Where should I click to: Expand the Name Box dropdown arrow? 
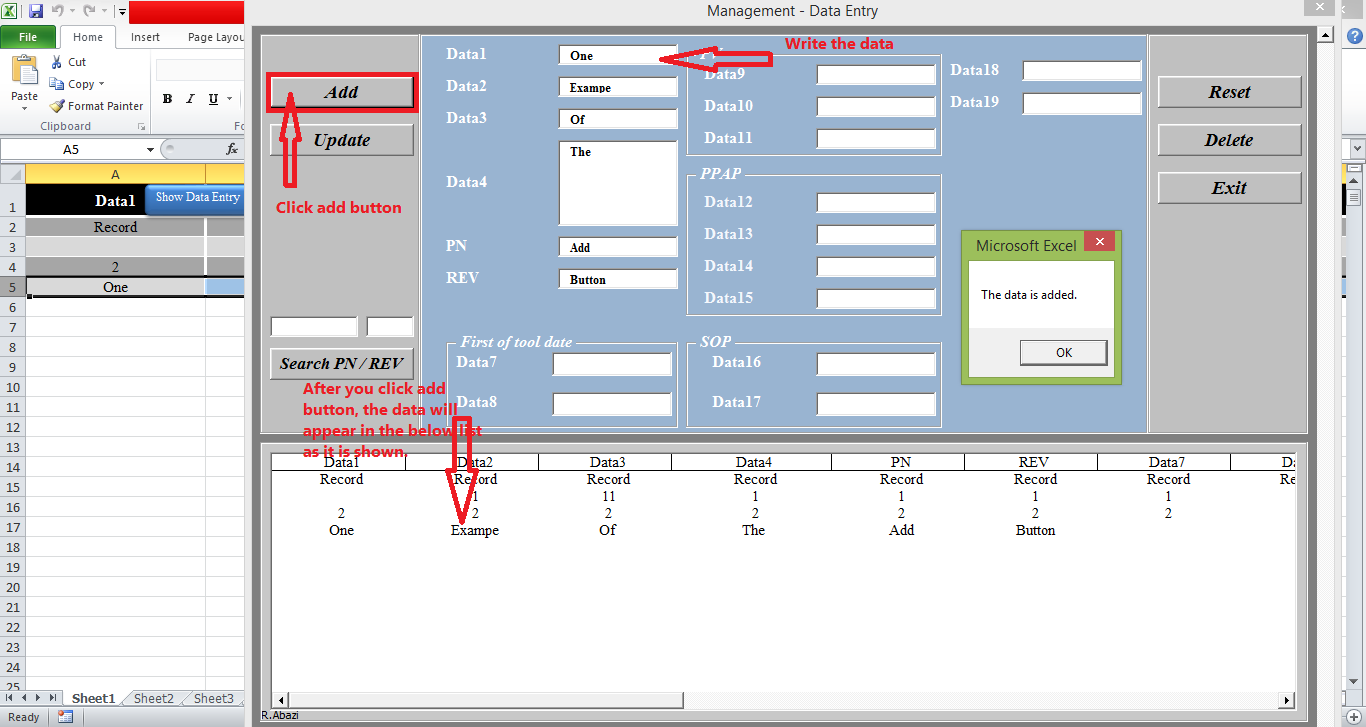click(x=150, y=149)
